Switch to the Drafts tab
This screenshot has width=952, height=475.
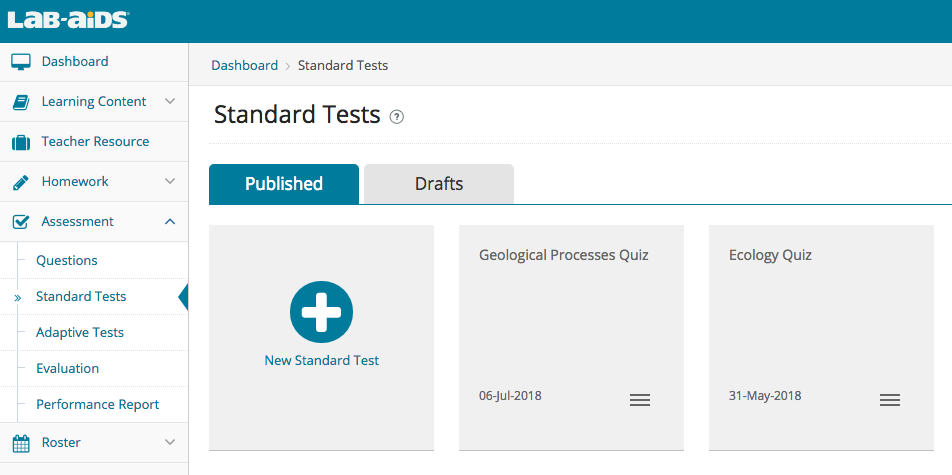pos(439,184)
